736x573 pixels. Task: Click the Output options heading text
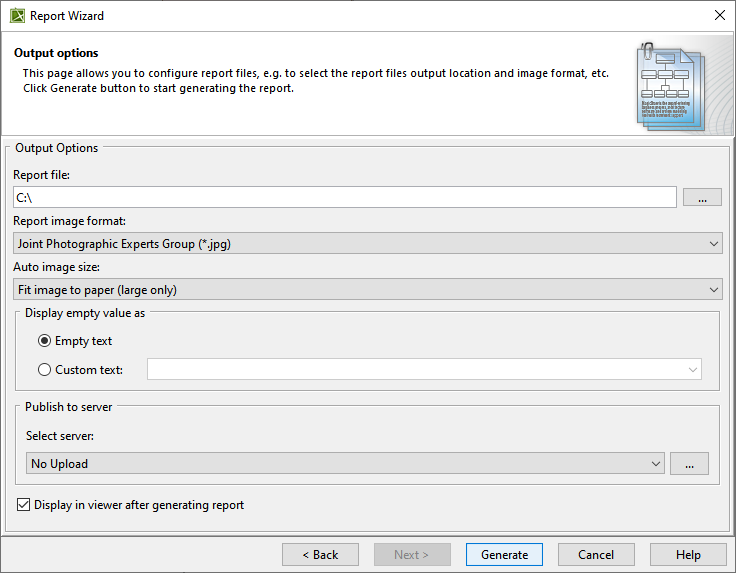(56, 53)
